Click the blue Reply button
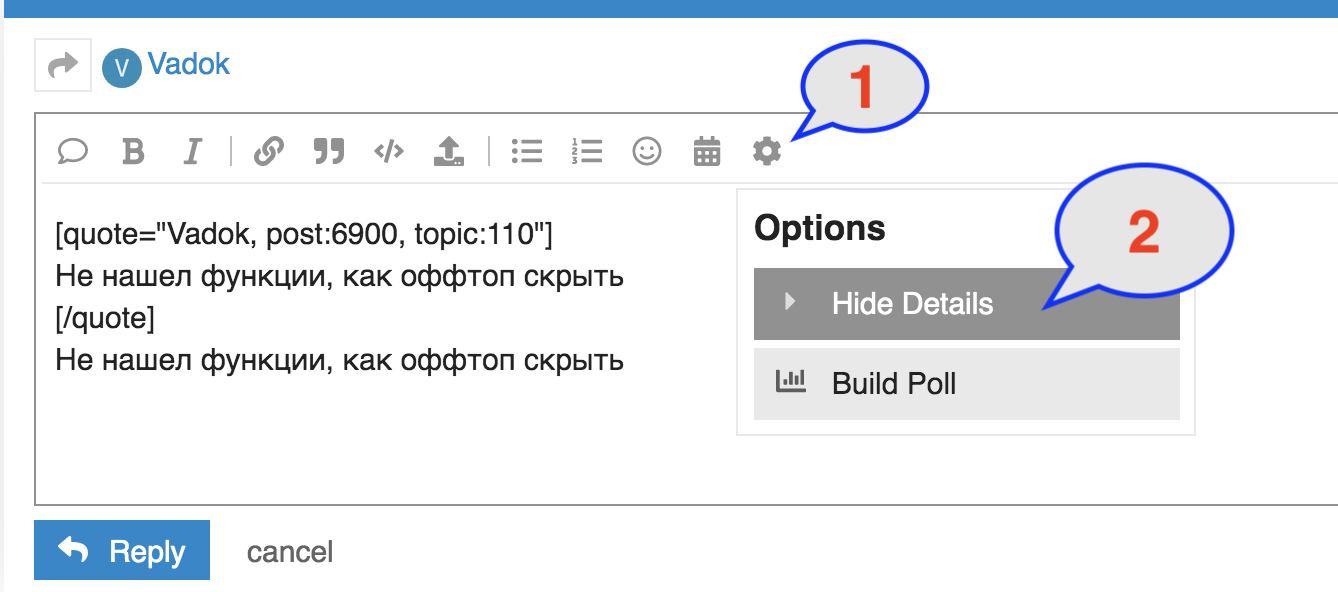This screenshot has height=592, width=1338. [122, 550]
